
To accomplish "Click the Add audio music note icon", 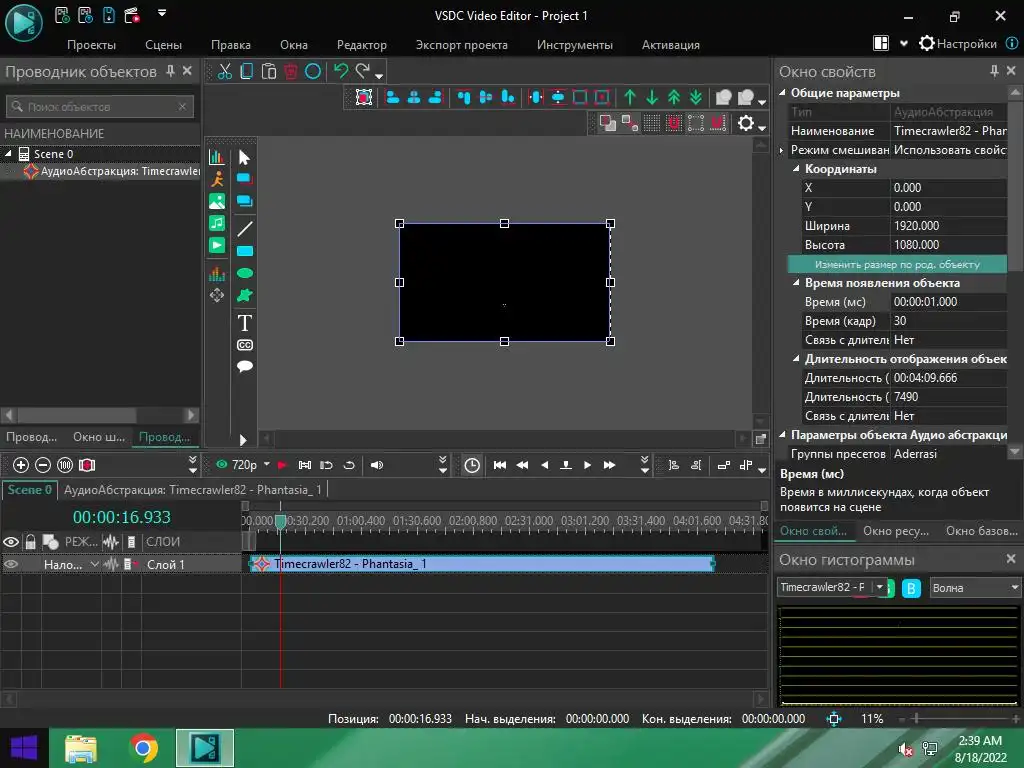I will 216,223.
